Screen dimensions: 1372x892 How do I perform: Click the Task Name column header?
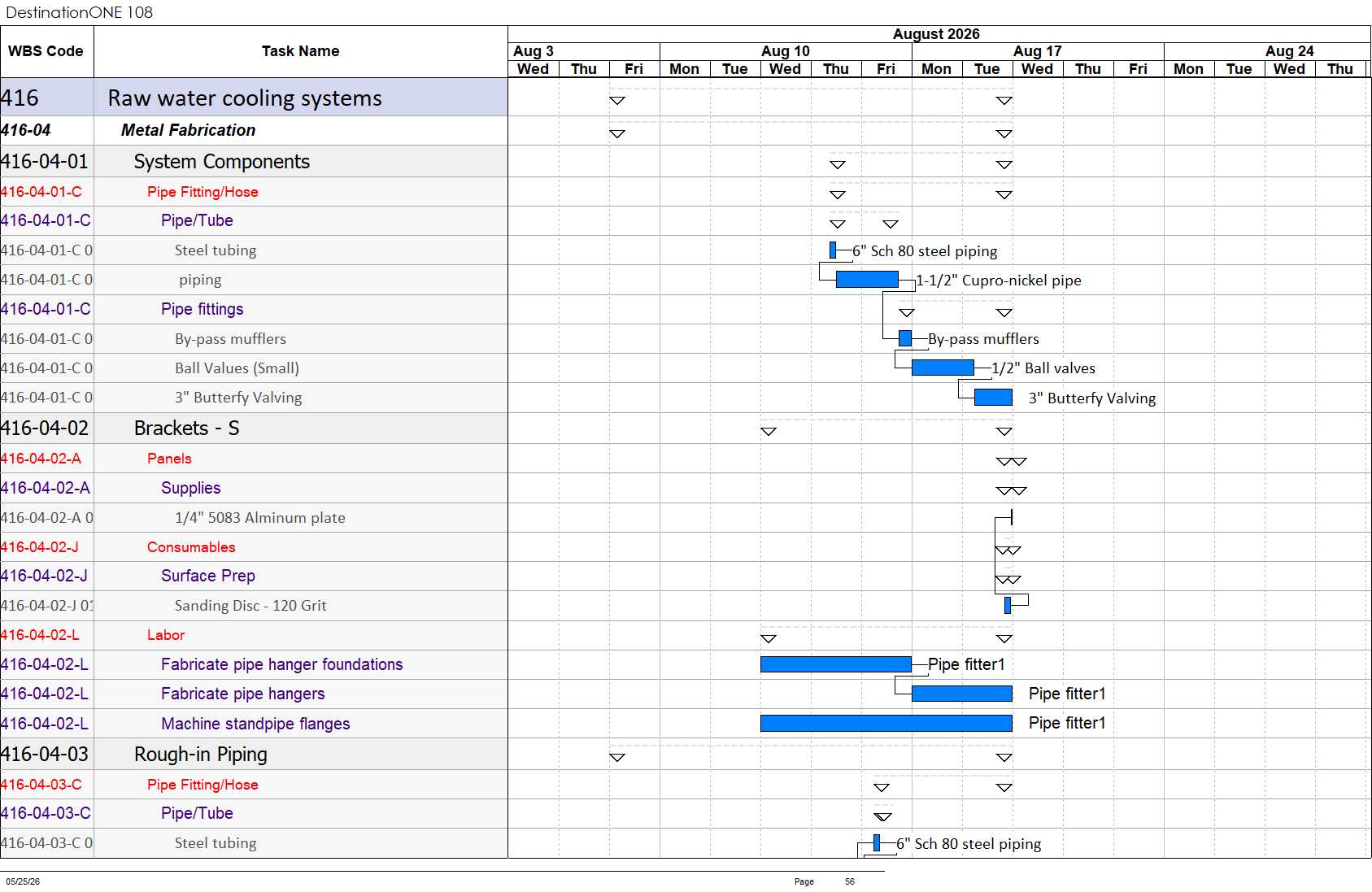[x=301, y=51]
